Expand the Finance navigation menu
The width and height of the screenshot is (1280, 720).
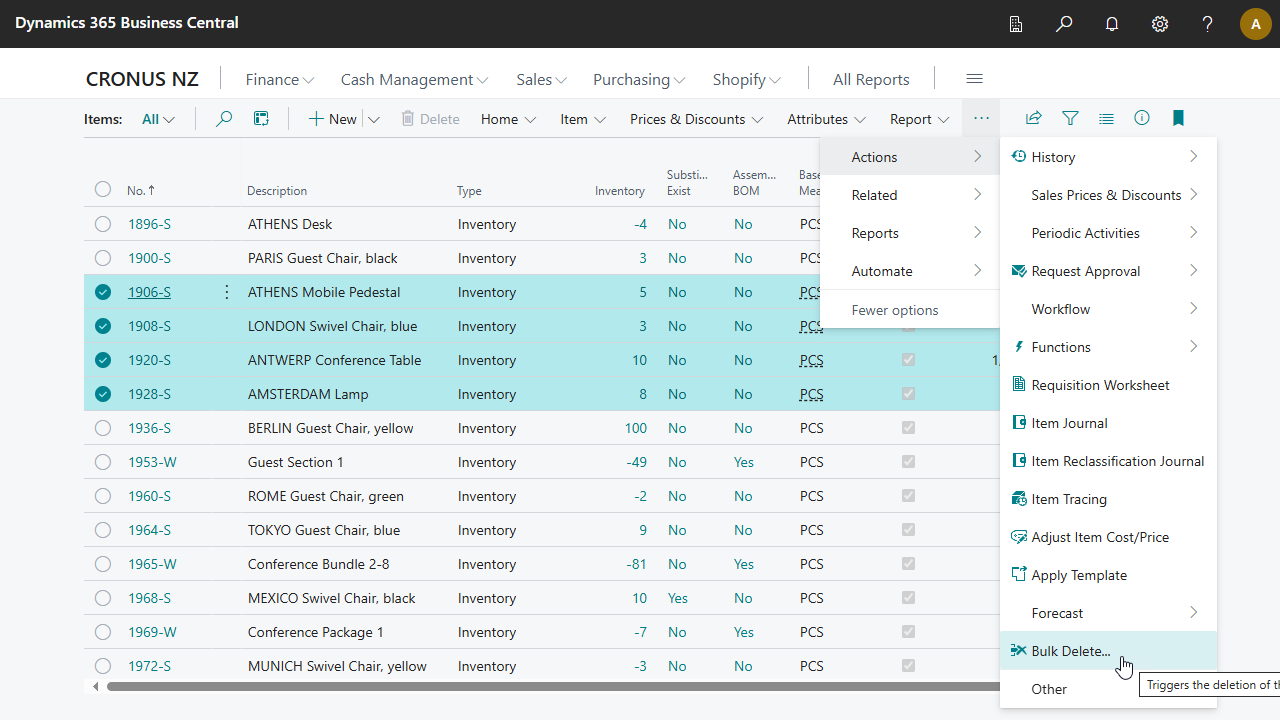tap(280, 79)
